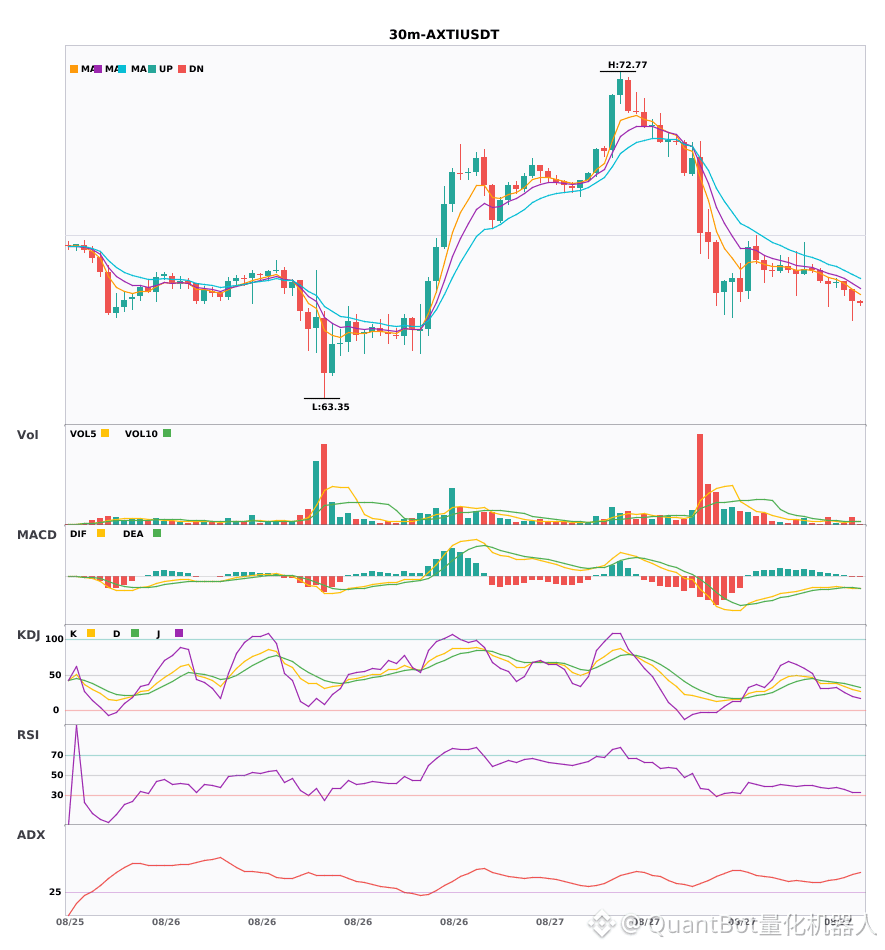Click the MACD panel label

36,535
